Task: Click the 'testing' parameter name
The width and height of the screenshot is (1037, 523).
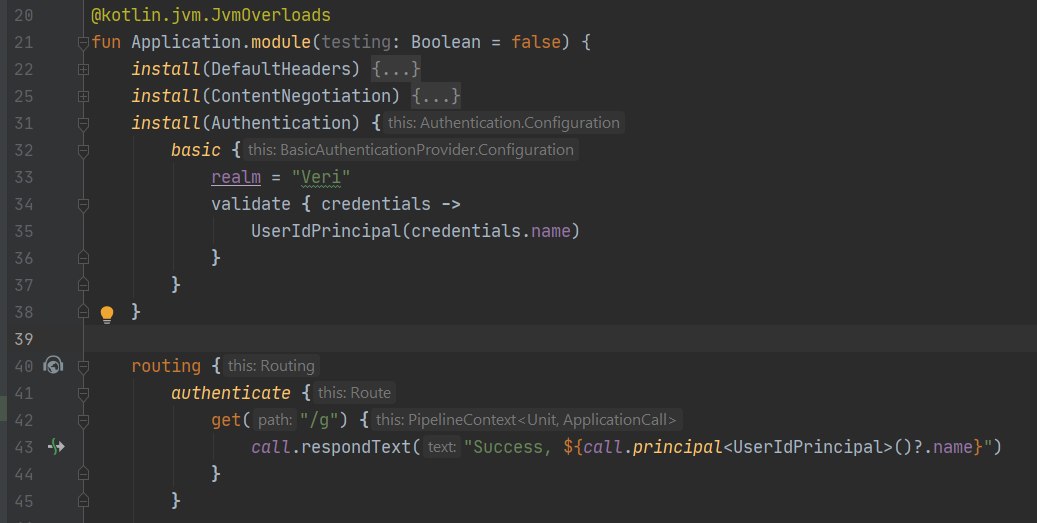Action: point(356,42)
